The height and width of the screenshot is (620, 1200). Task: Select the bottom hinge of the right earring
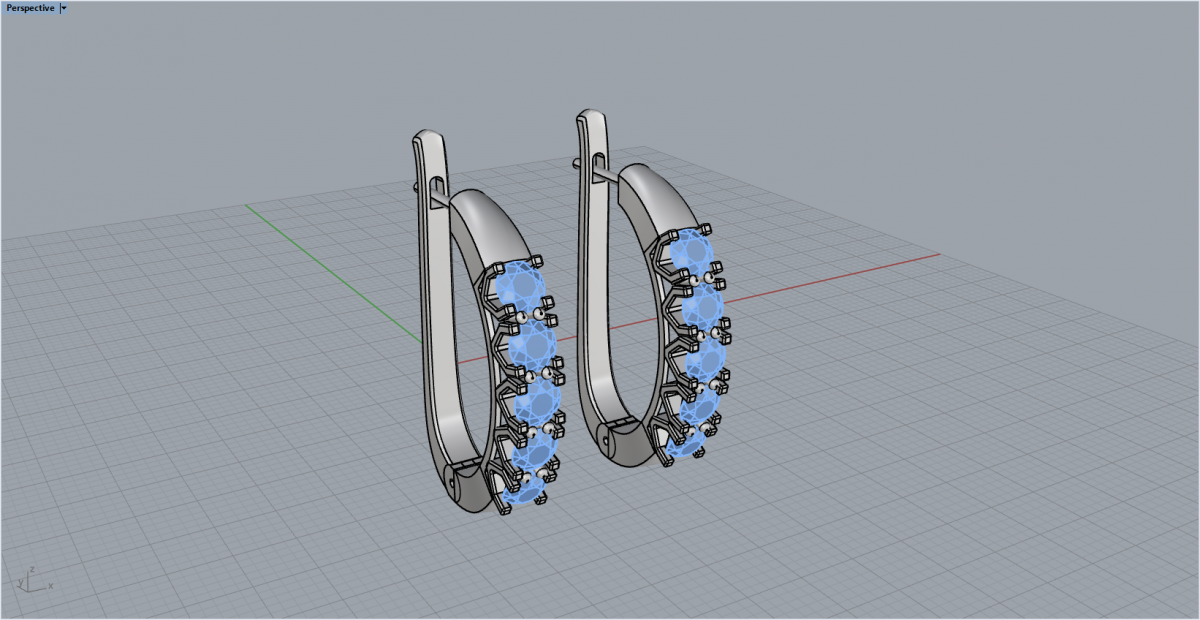(x=625, y=438)
